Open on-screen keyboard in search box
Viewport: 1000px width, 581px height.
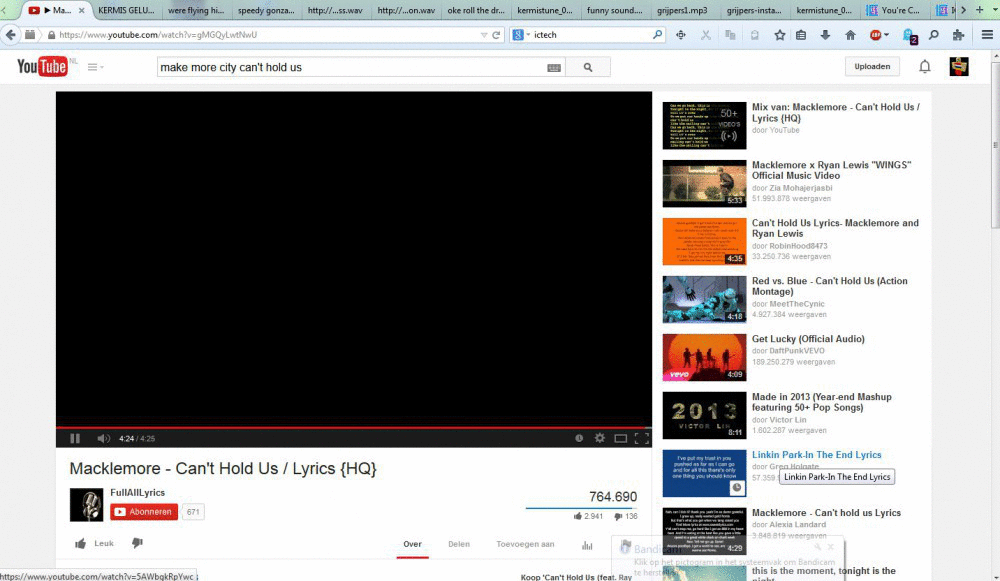click(554, 68)
